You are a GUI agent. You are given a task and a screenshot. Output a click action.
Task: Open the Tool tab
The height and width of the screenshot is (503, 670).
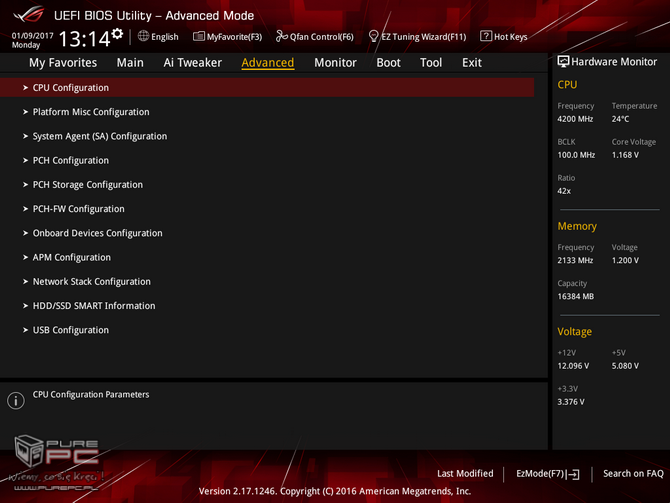point(431,63)
